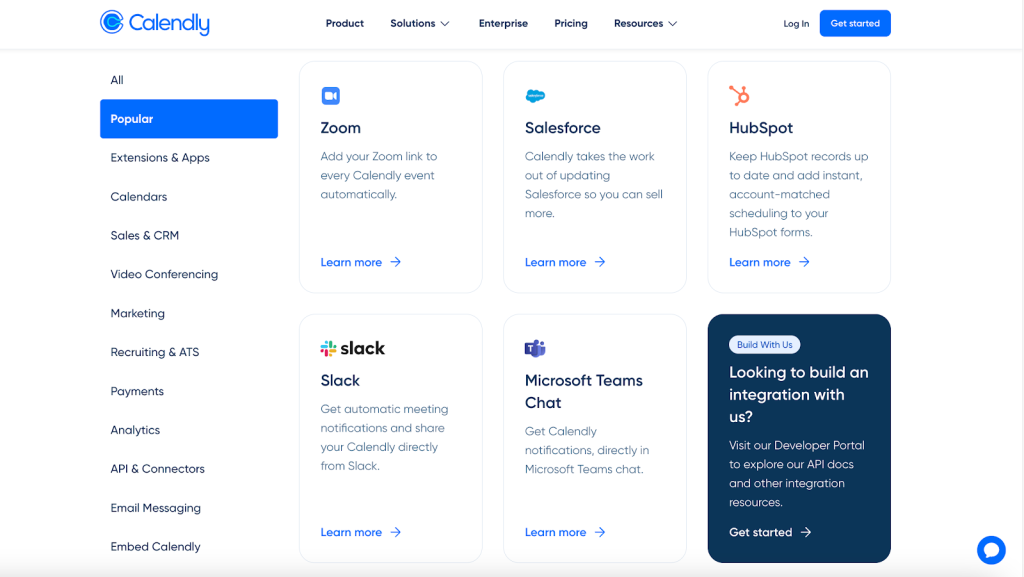Click the Slack card title text
The image size is (1024, 577).
340,380
